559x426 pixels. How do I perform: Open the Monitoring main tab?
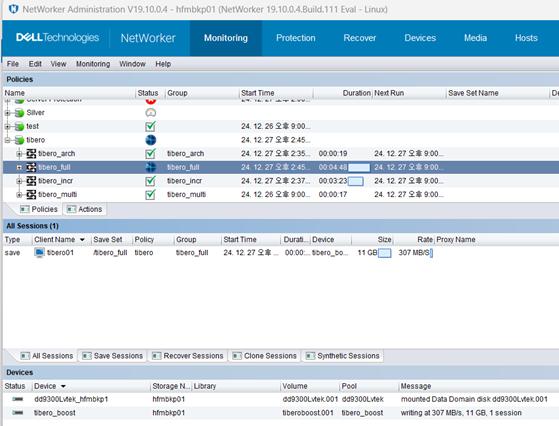coord(226,38)
